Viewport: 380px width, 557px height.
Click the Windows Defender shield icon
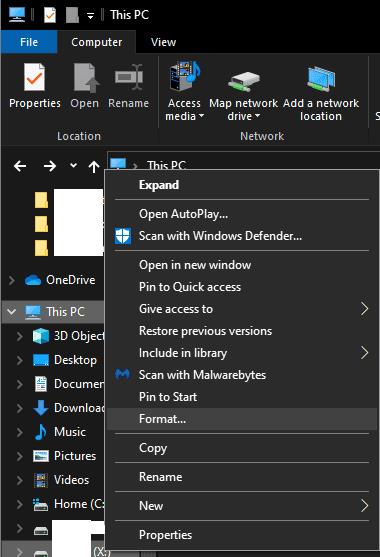click(123, 236)
